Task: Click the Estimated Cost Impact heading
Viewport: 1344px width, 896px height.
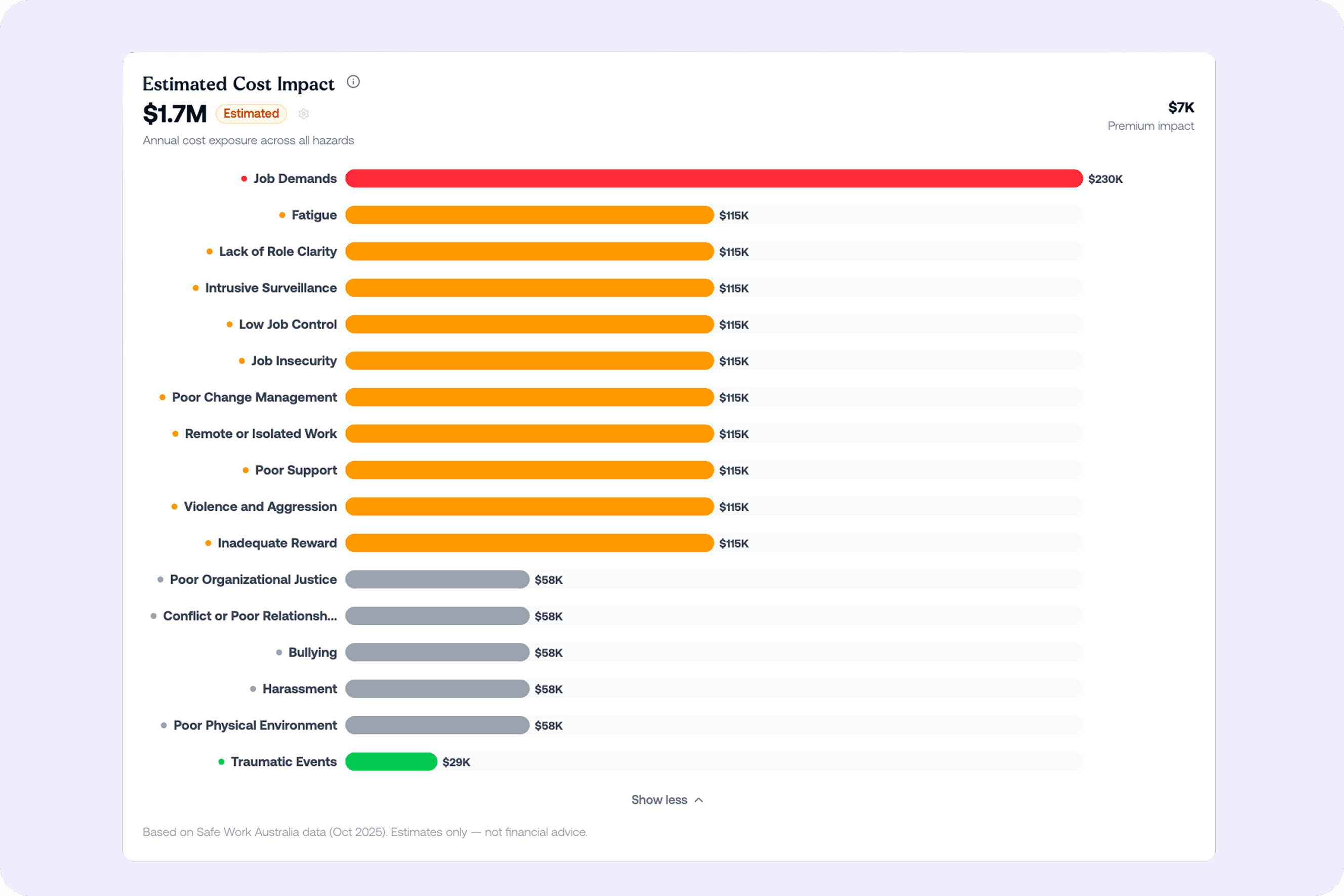Action: point(238,84)
